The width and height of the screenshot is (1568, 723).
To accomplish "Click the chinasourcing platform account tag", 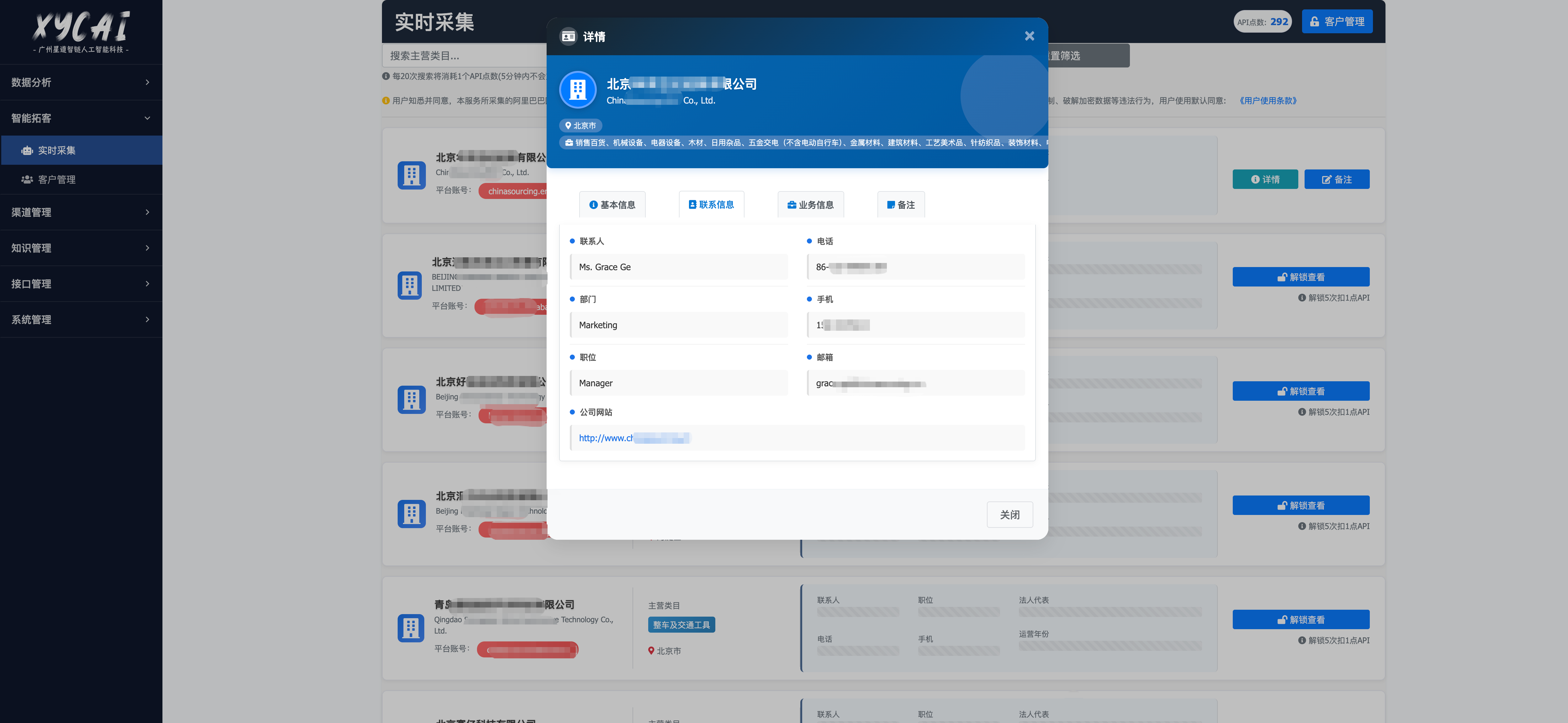I will coord(512,191).
